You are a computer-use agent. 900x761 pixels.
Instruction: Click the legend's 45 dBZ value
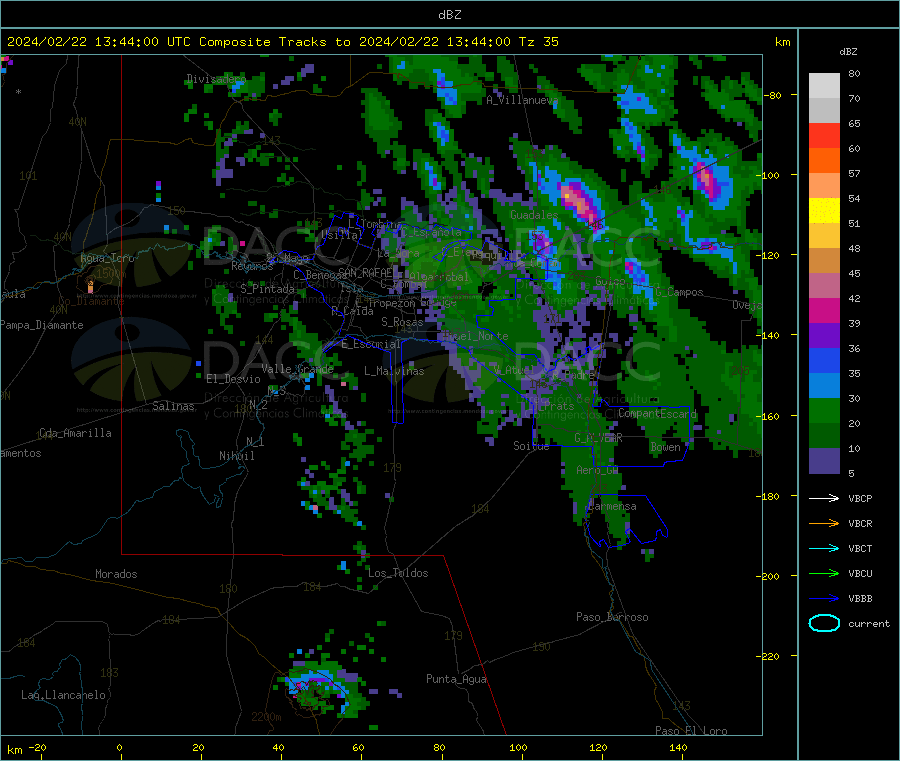click(854, 274)
